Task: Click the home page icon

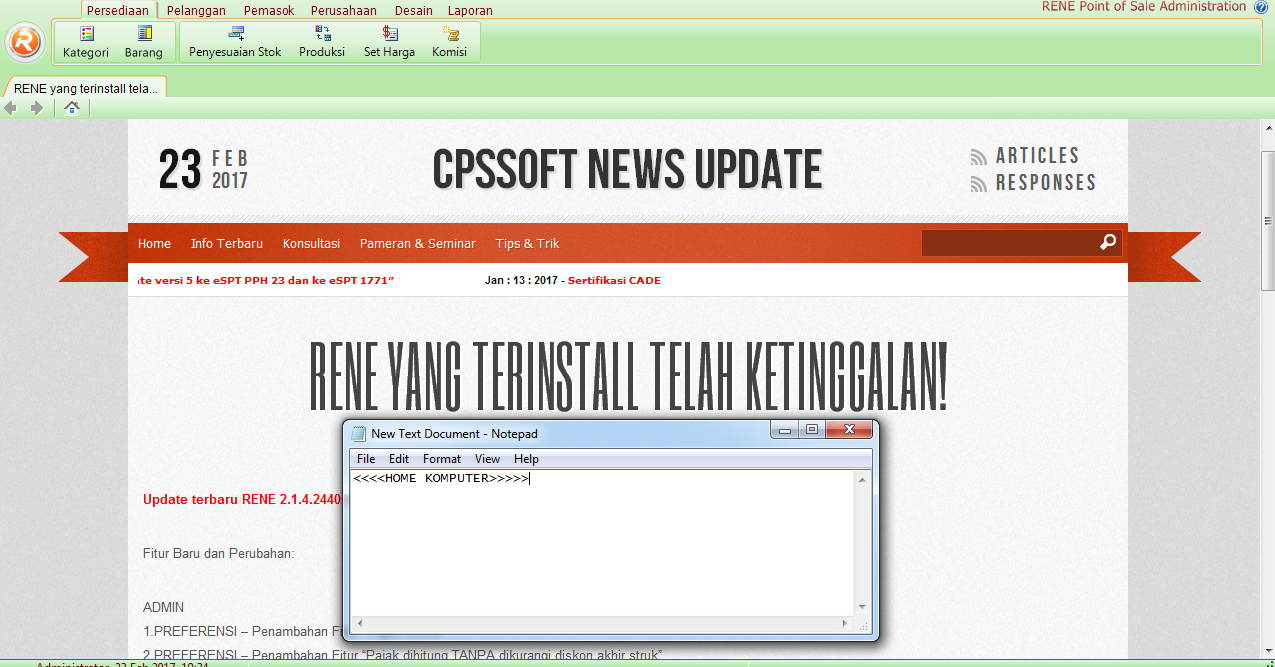Action: click(71, 108)
